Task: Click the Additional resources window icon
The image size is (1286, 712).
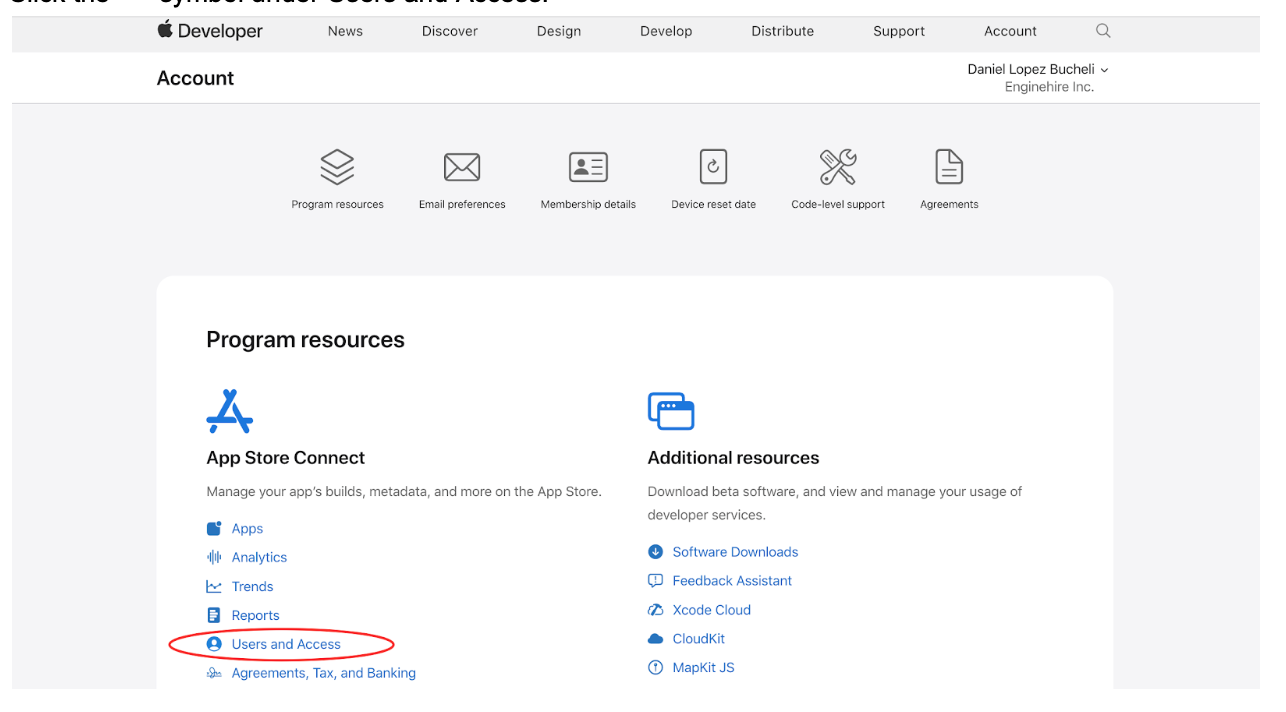Action: (x=671, y=411)
